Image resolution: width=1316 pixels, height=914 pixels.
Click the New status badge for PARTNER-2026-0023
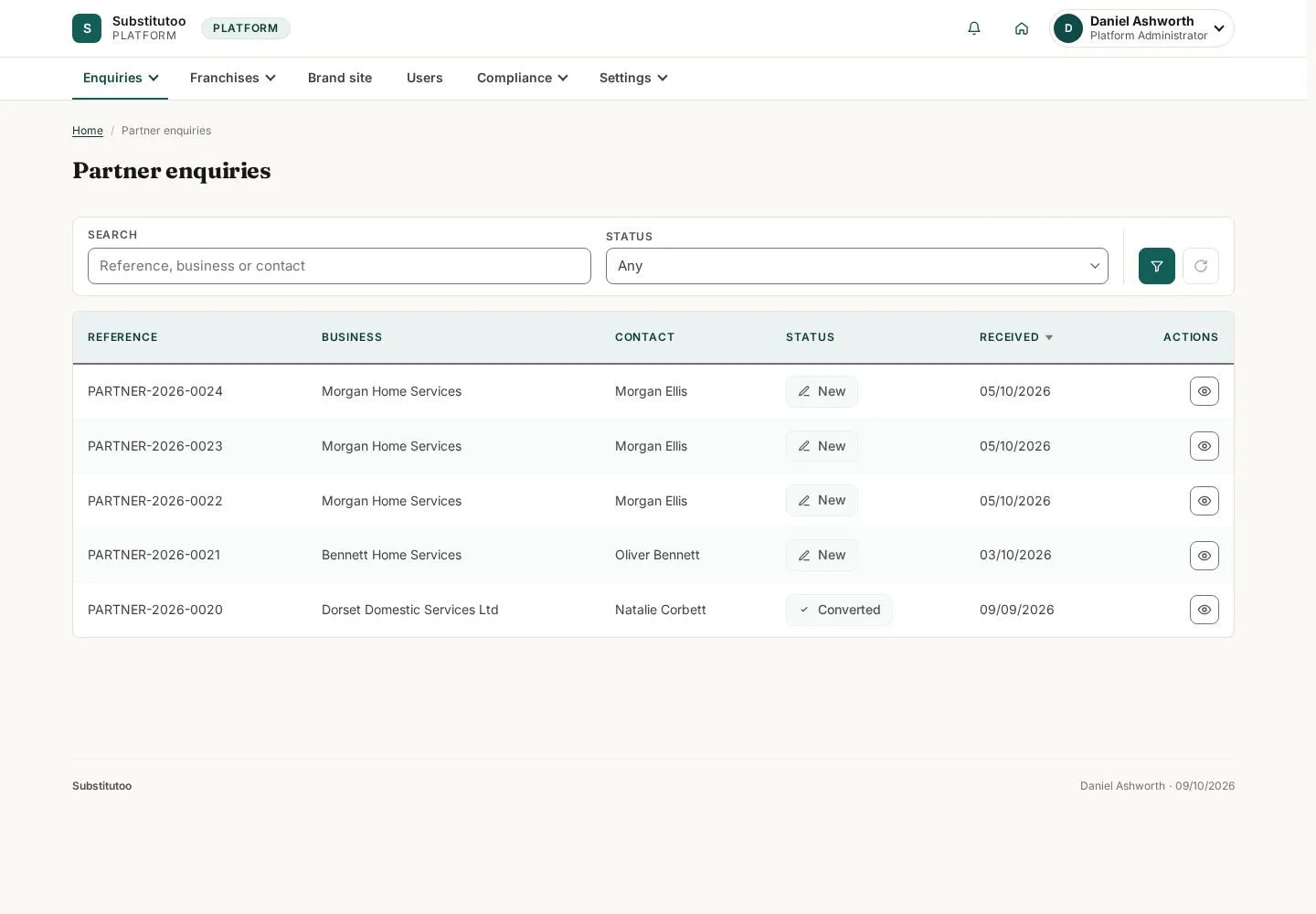click(822, 446)
